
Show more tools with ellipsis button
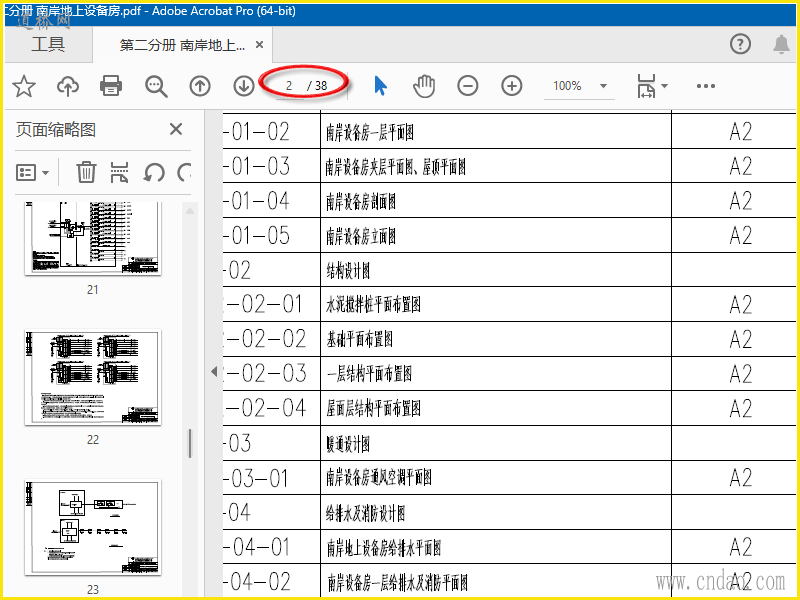tap(706, 86)
